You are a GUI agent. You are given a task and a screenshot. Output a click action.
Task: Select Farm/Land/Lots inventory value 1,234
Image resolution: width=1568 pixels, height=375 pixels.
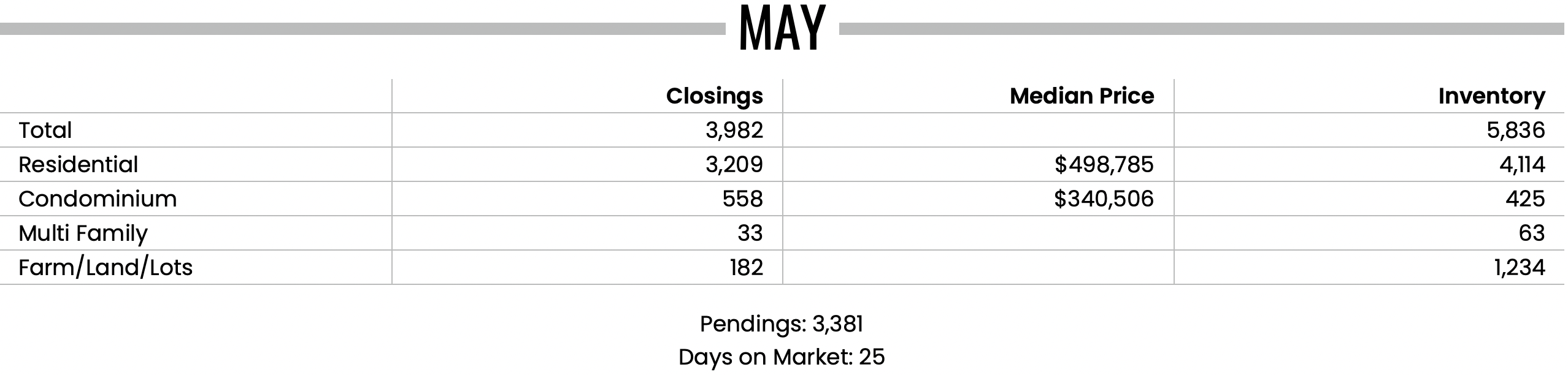point(1519,268)
